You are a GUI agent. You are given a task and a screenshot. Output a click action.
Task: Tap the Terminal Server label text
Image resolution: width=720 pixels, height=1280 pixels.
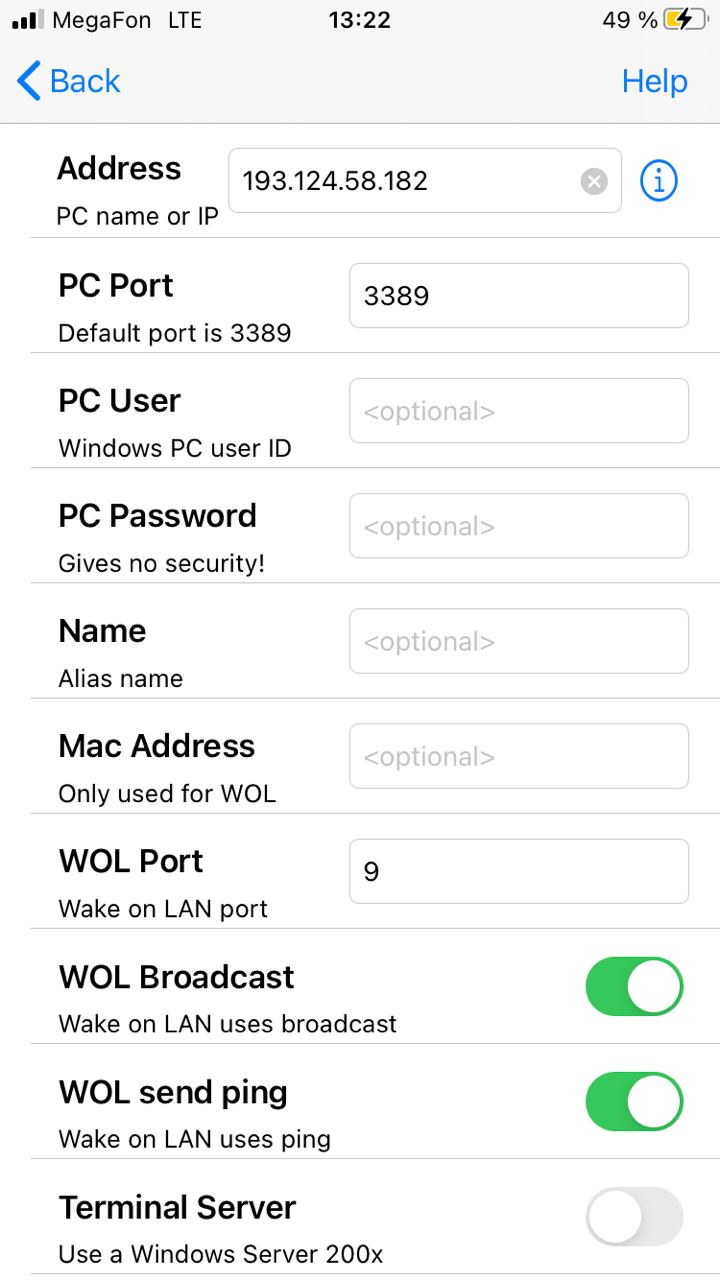click(x=177, y=1207)
